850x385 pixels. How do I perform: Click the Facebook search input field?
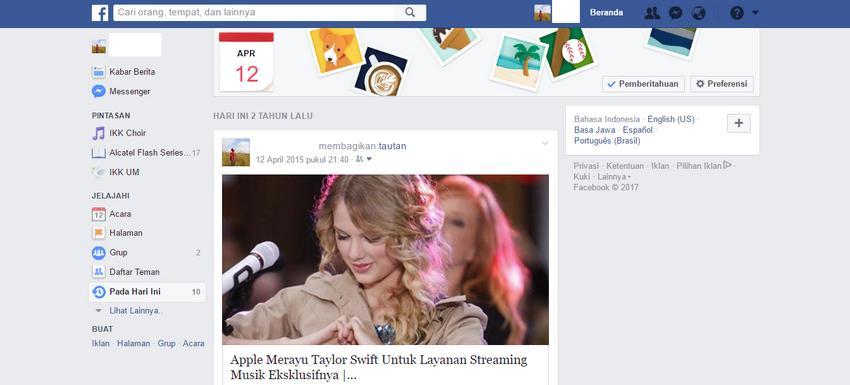coord(259,12)
